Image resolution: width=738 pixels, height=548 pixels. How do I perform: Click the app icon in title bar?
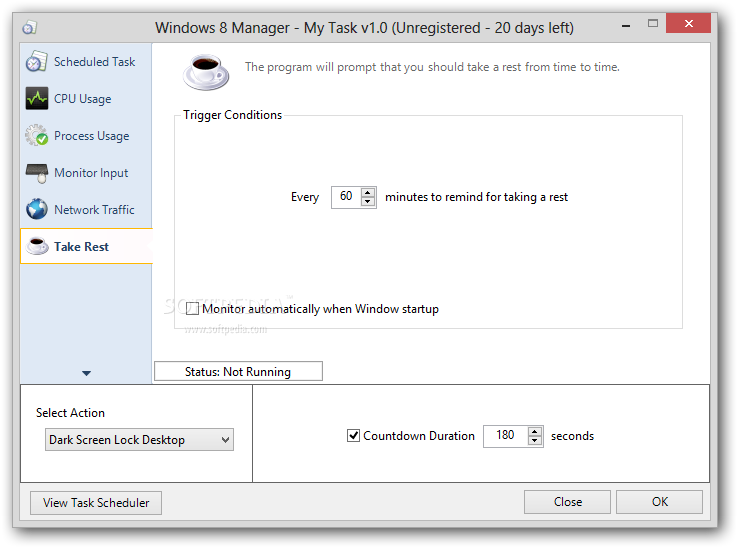[x=29, y=28]
